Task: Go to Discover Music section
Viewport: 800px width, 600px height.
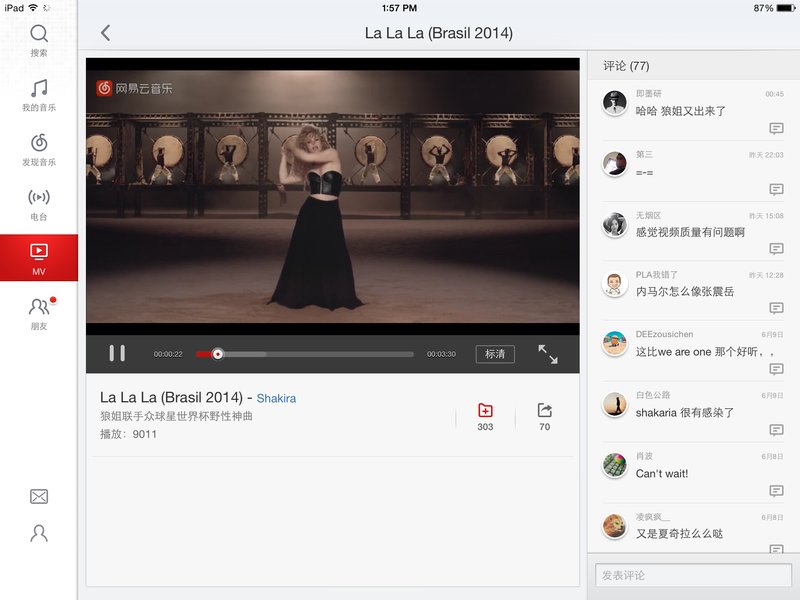Action: [39, 149]
